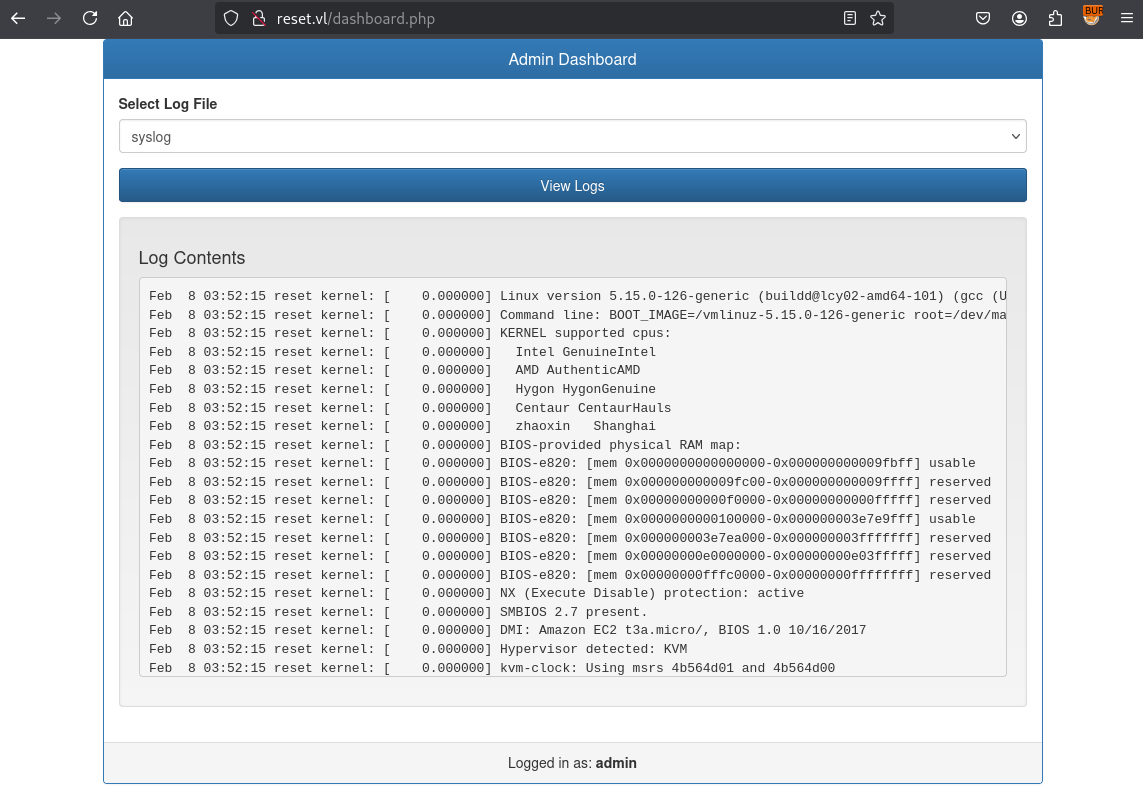Open the Firefox hamburger application menu
The image size is (1143, 796).
point(1127,18)
